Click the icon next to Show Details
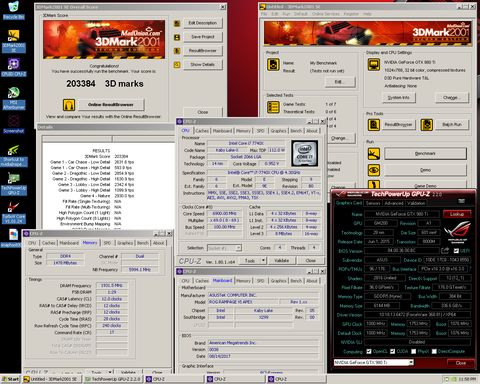Viewport: 480px width, 384px height. pyautogui.click(x=177, y=65)
